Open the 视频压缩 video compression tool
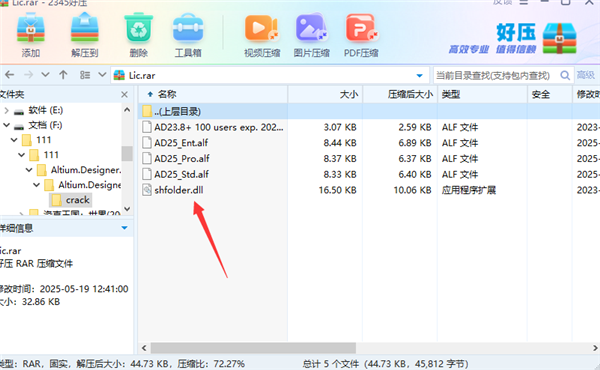This screenshot has width=600, height=370. [x=262, y=28]
